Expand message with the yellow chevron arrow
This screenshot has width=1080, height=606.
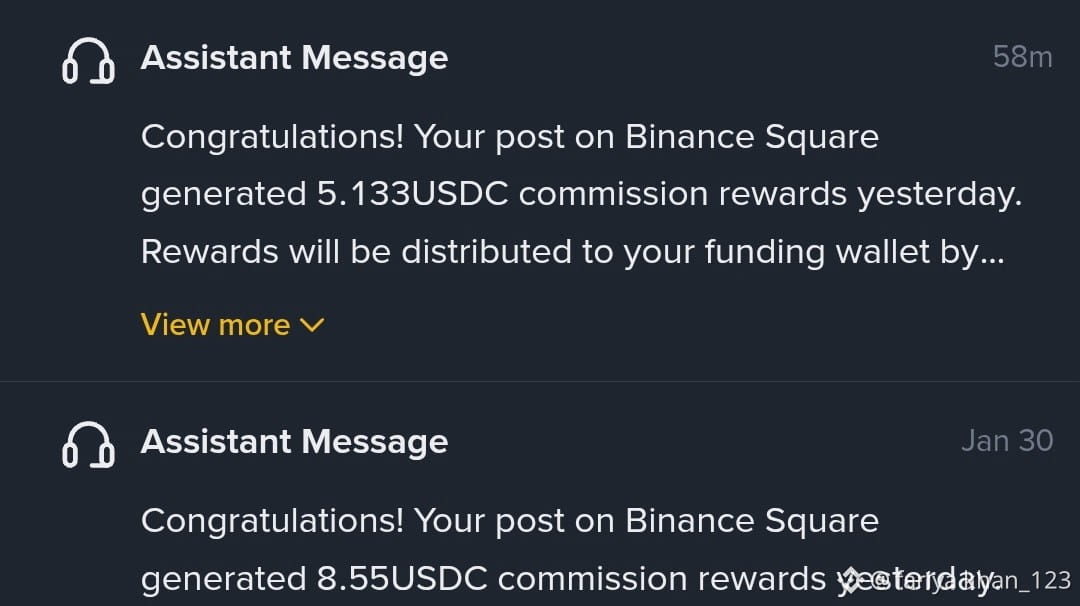[x=312, y=325]
